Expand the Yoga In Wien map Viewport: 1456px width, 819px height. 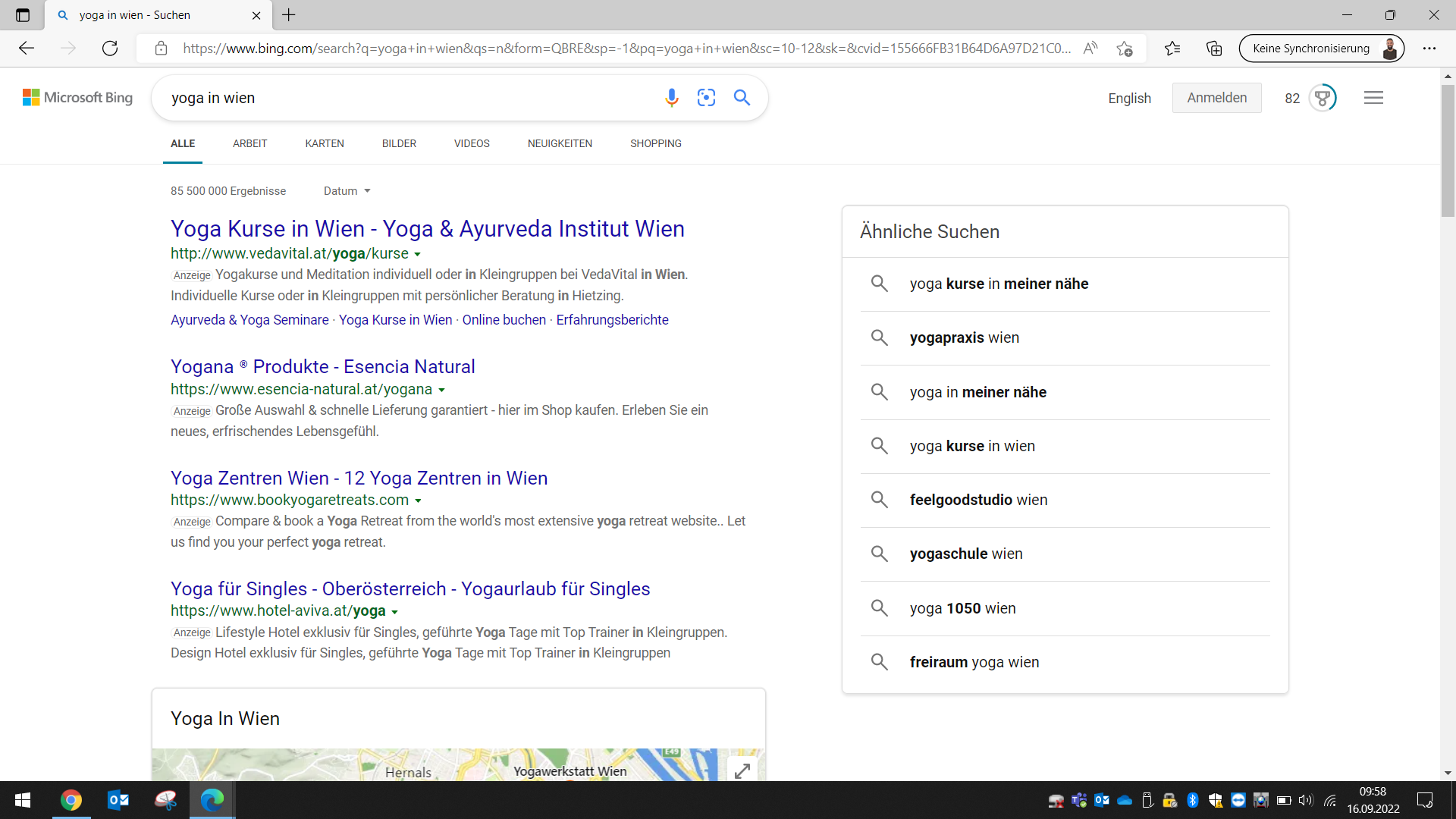pyautogui.click(x=742, y=770)
